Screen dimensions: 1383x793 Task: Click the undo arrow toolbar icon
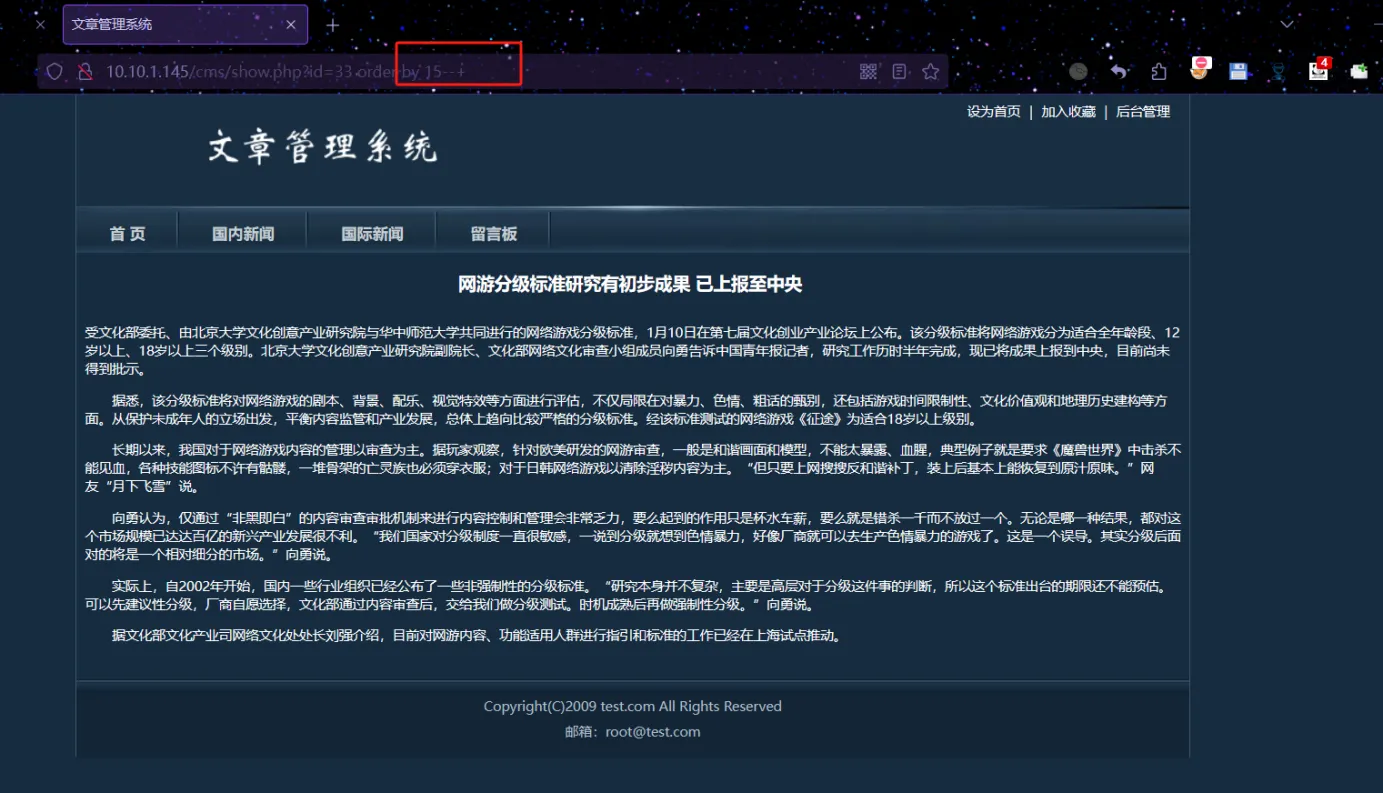click(x=1119, y=71)
